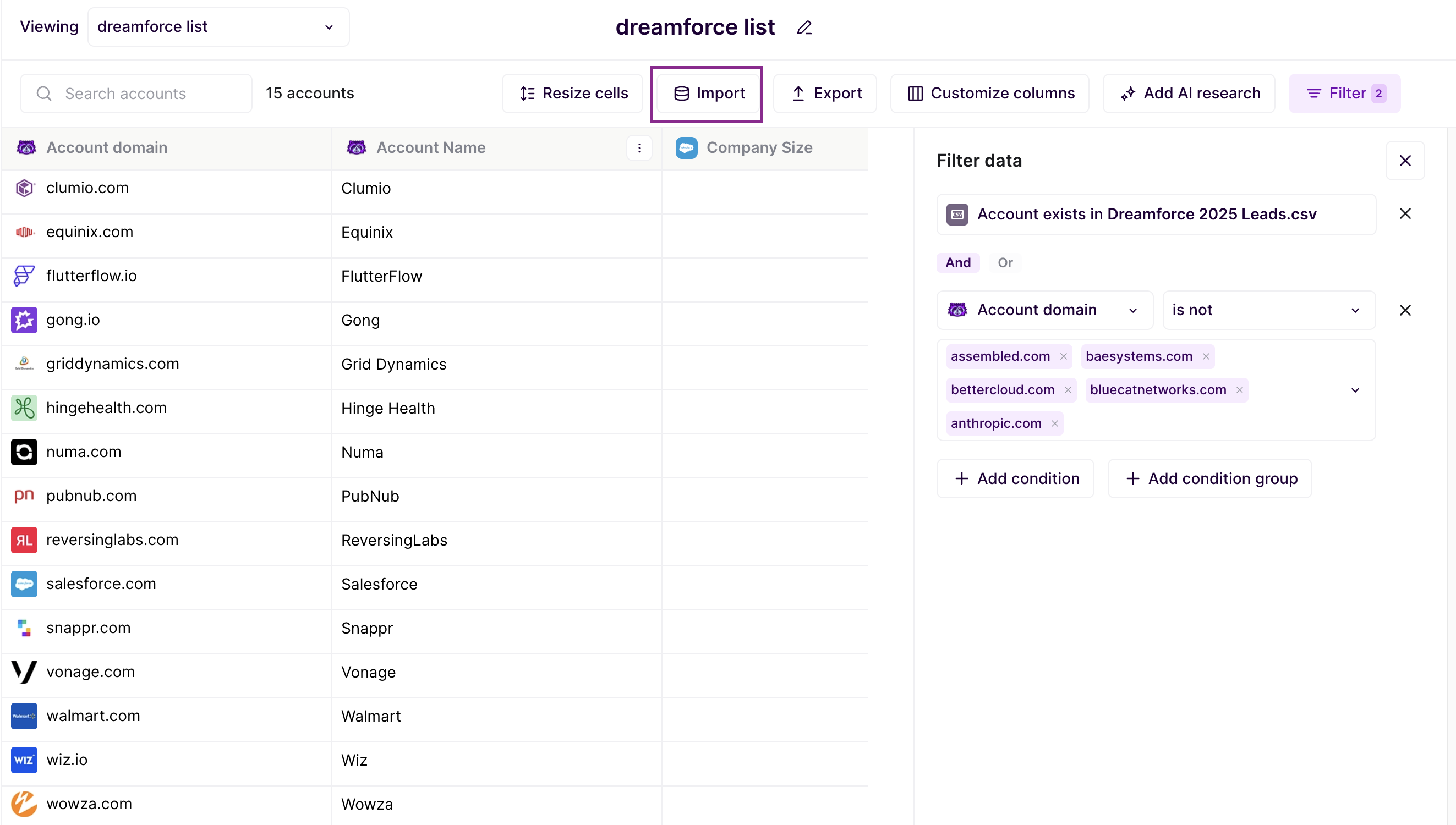Focus the Search accounts field
Image resolution: width=1456 pixels, height=825 pixels.
click(136, 94)
